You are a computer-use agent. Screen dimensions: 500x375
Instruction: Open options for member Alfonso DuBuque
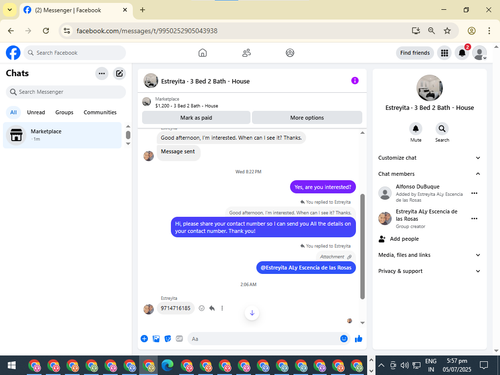[474, 193]
